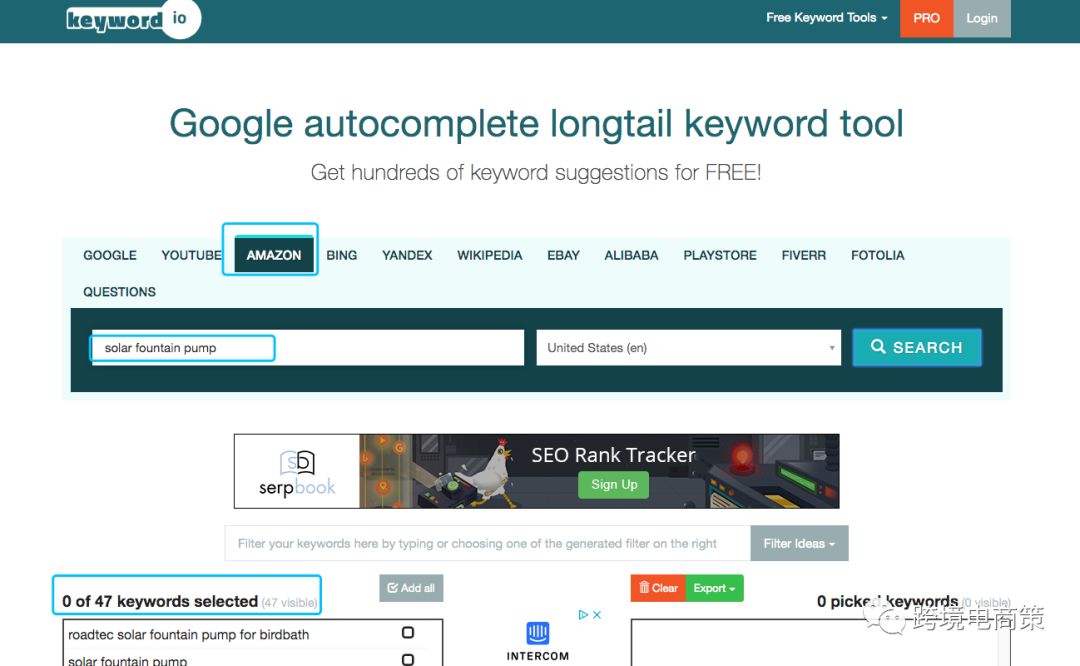
Task: Open the serpbook logo advertisement
Action: pyautogui.click(x=297, y=472)
